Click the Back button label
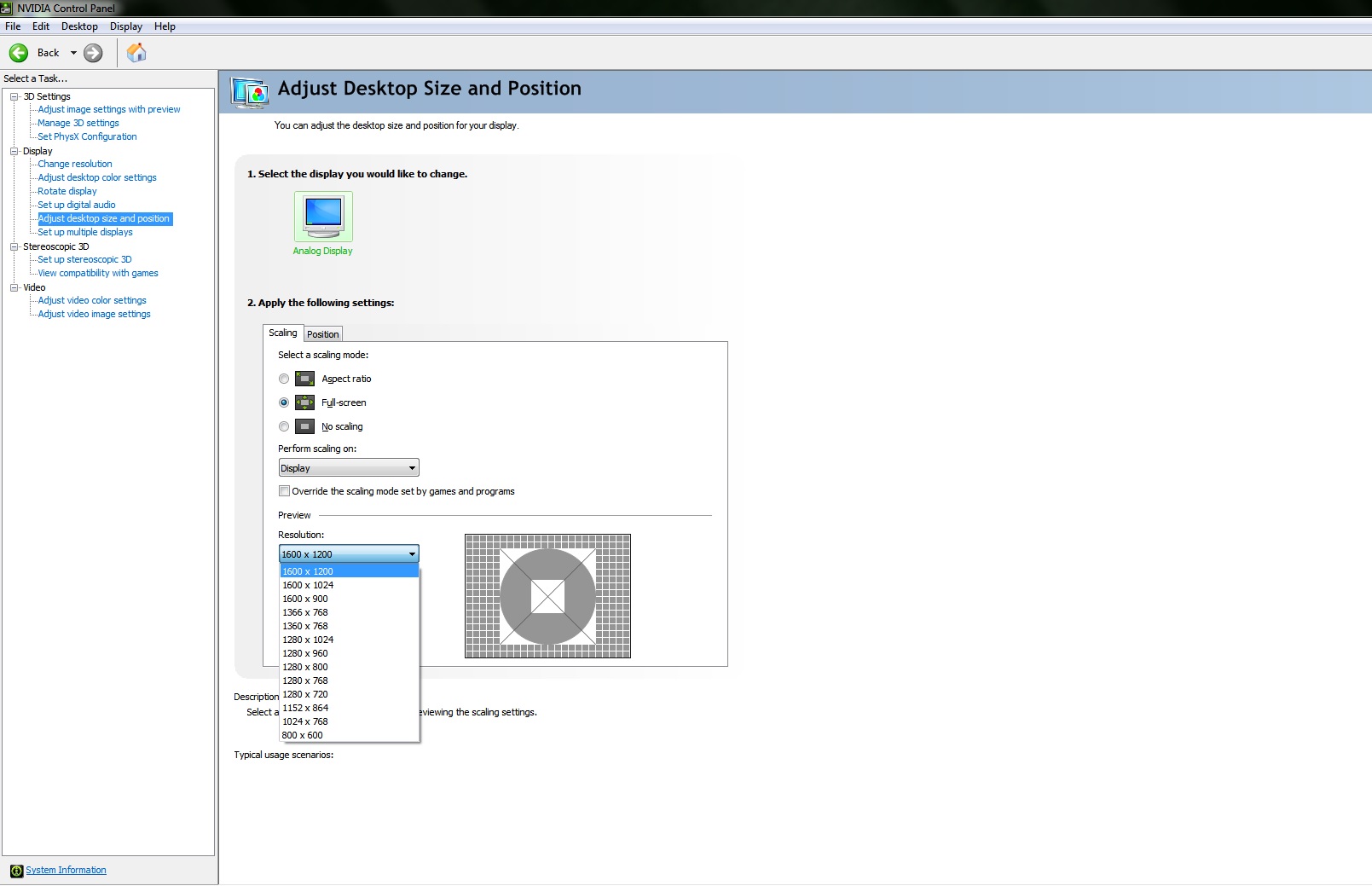The width and height of the screenshot is (1372, 886). pos(49,53)
